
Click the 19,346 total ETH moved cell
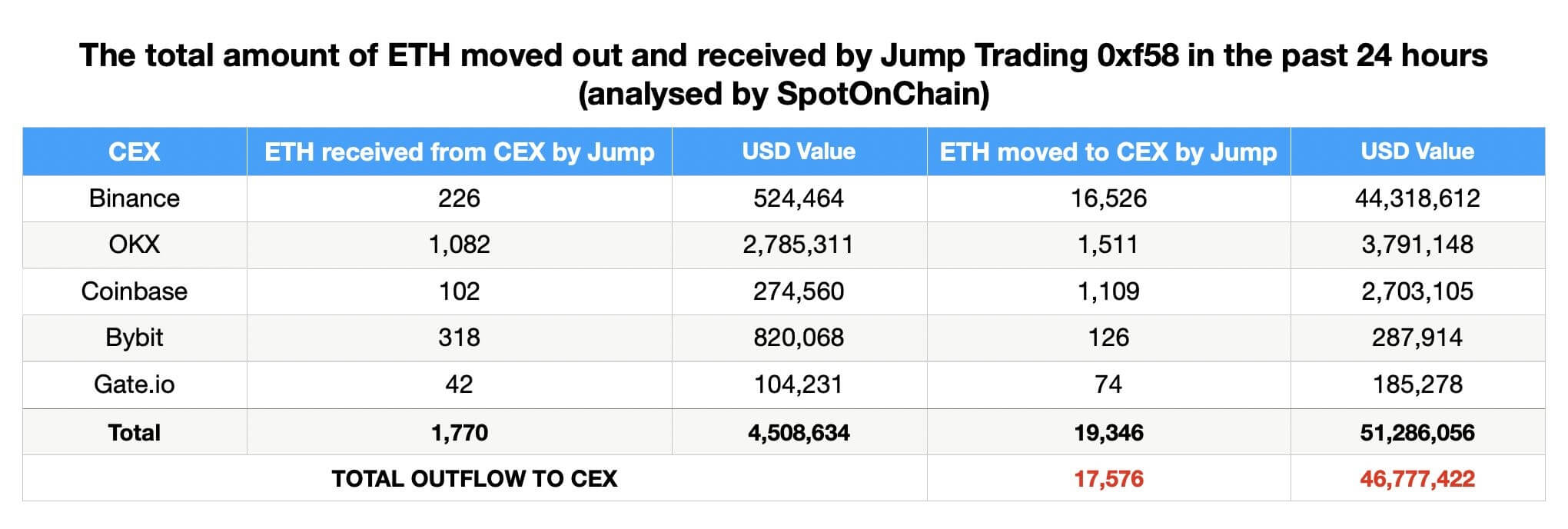[x=1108, y=432]
